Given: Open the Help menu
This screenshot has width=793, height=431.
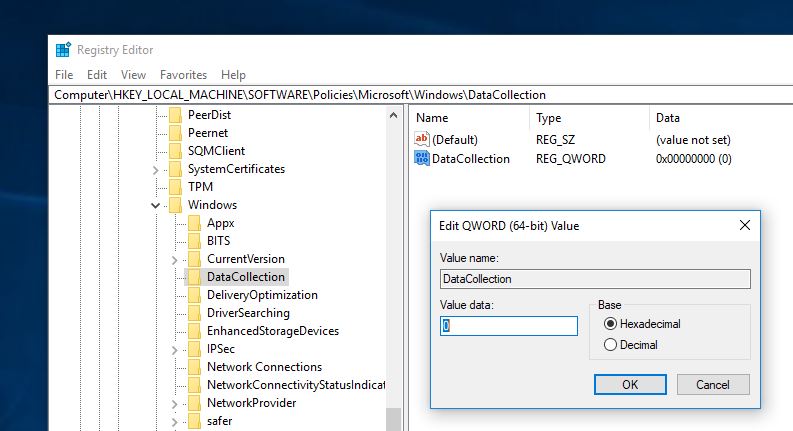Looking at the screenshot, I should click(x=233, y=75).
